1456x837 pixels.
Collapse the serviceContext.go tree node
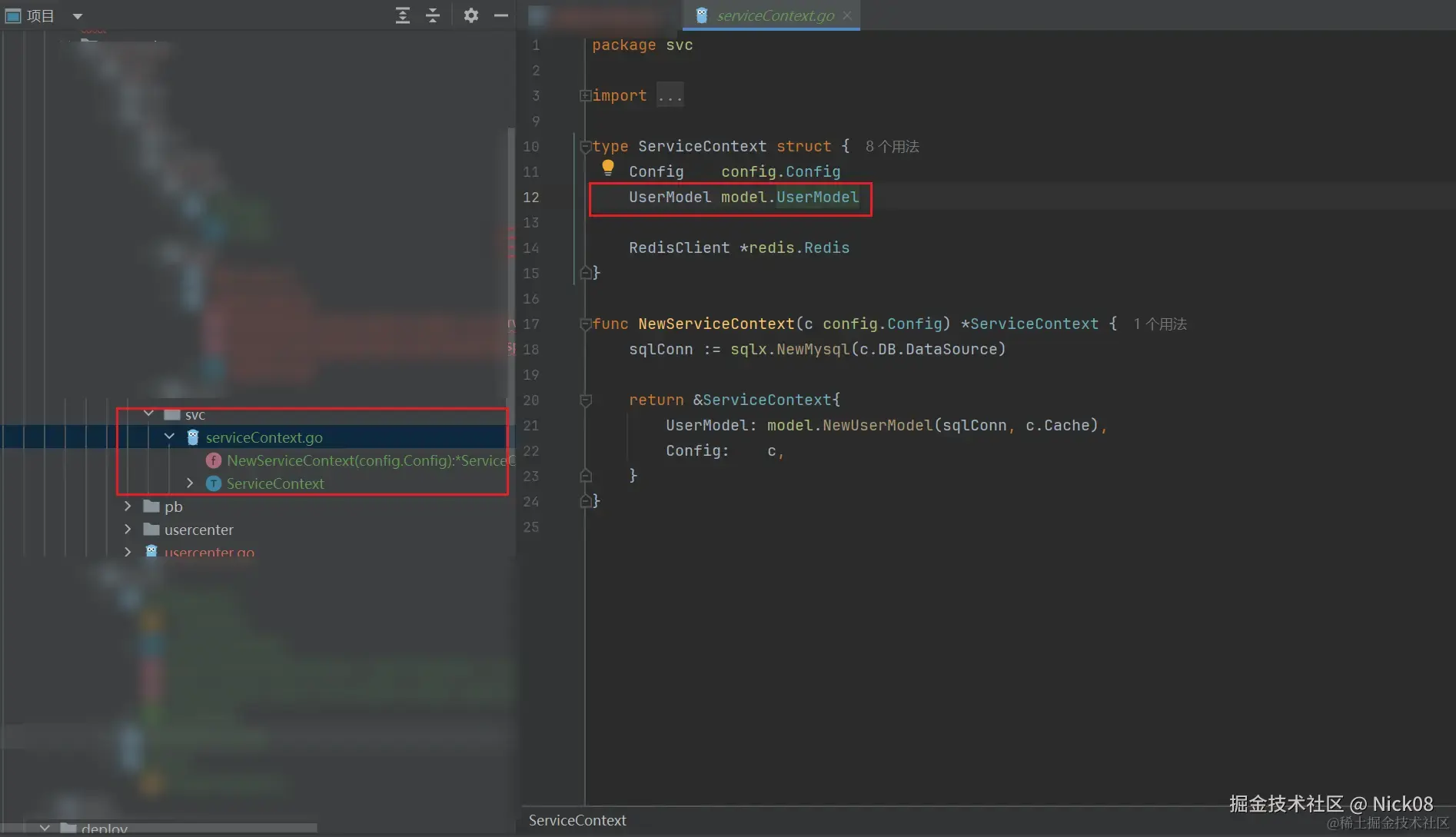point(170,437)
